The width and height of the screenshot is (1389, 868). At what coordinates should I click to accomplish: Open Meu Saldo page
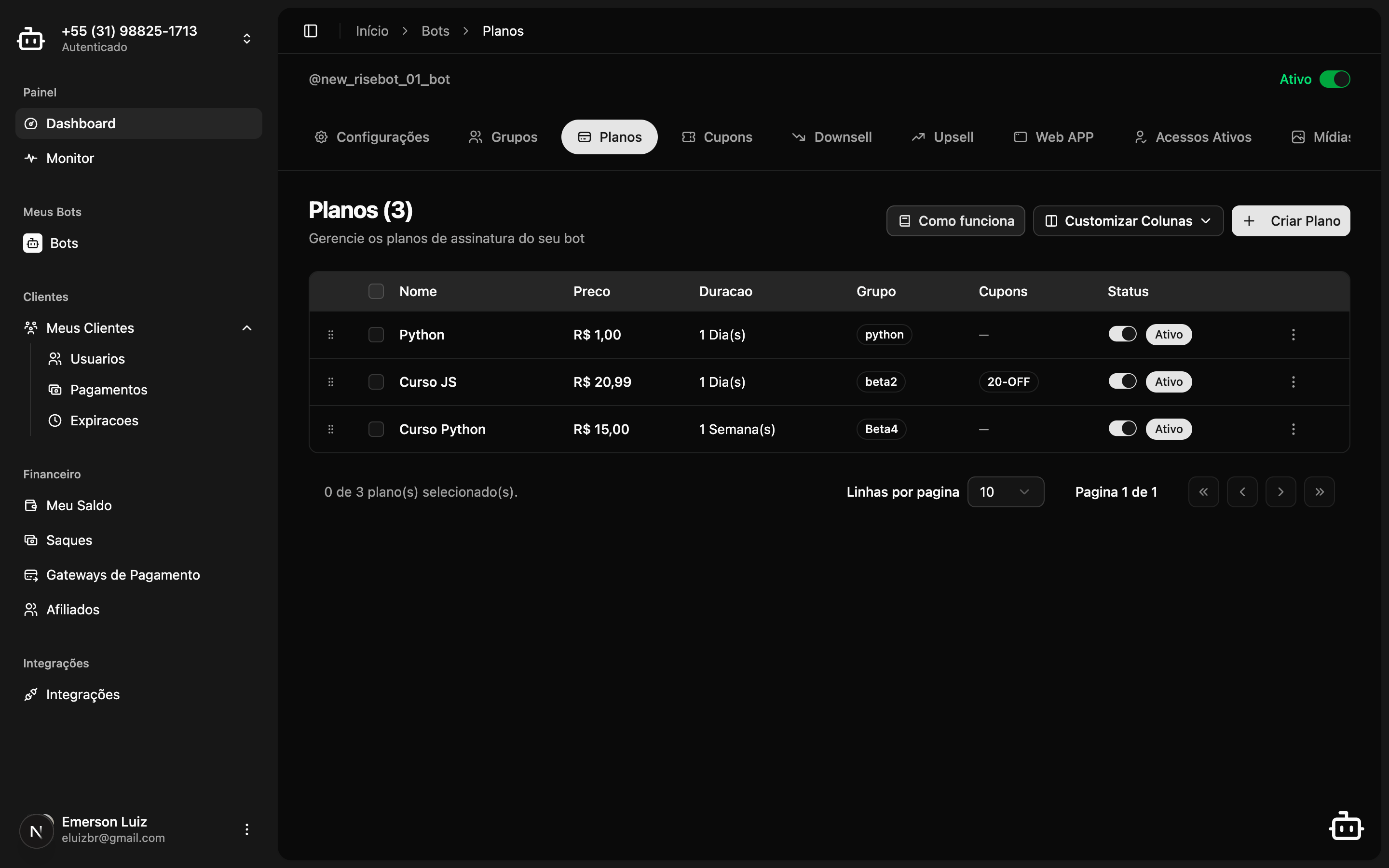139,505
